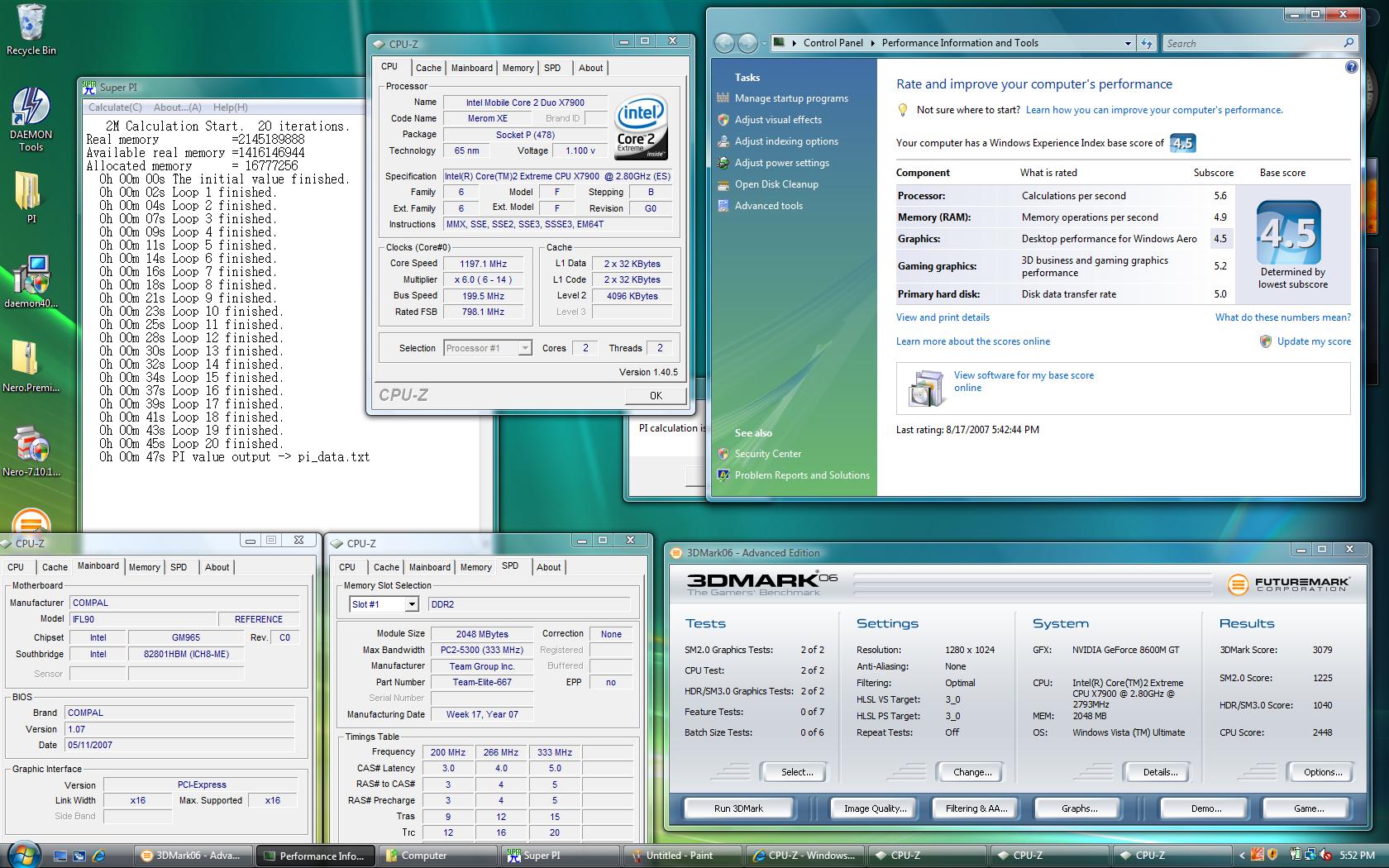Image resolution: width=1389 pixels, height=868 pixels.
Task: Click the lightbulb tip icon
Action: tap(904, 110)
